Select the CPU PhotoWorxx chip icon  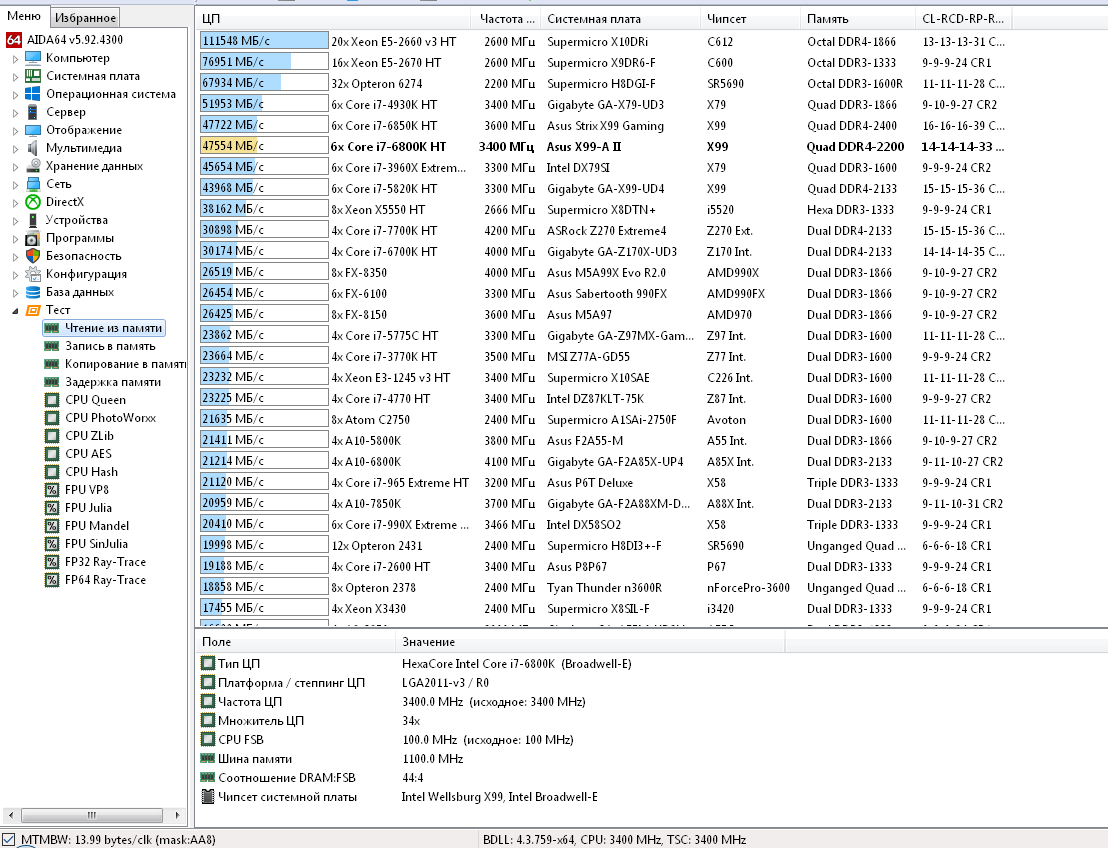pyautogui.click(x=52, y=418)
